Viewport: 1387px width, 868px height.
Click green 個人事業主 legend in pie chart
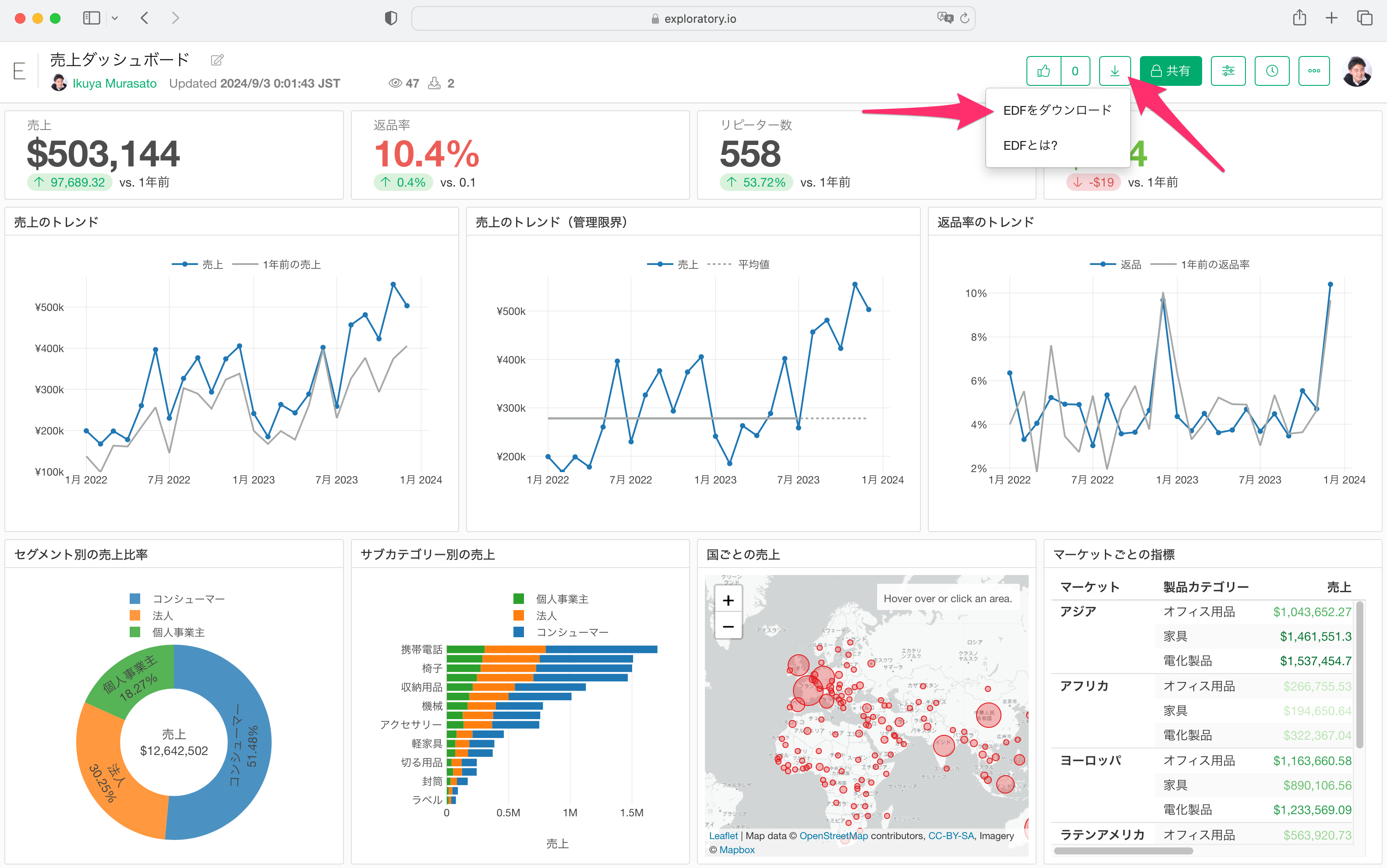168,632
